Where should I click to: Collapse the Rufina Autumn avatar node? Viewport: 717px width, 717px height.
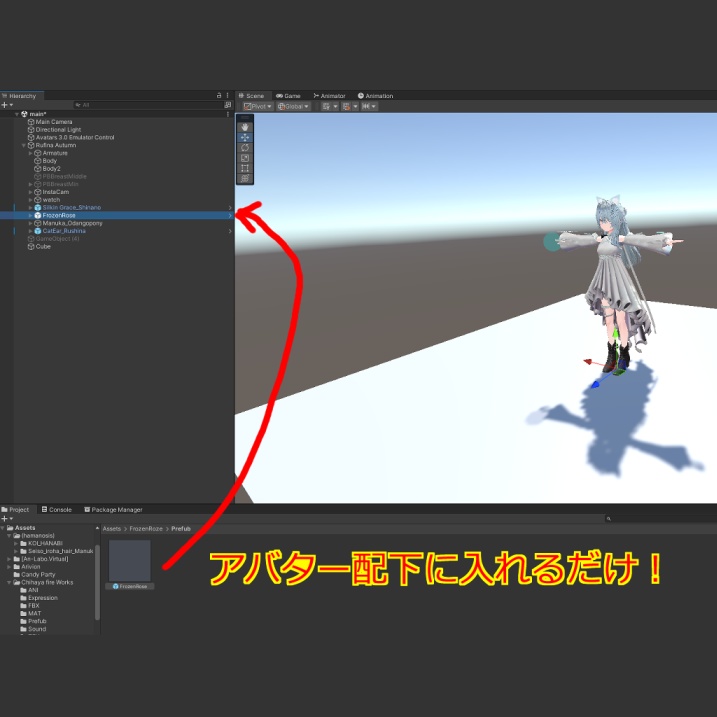[24, 145]
